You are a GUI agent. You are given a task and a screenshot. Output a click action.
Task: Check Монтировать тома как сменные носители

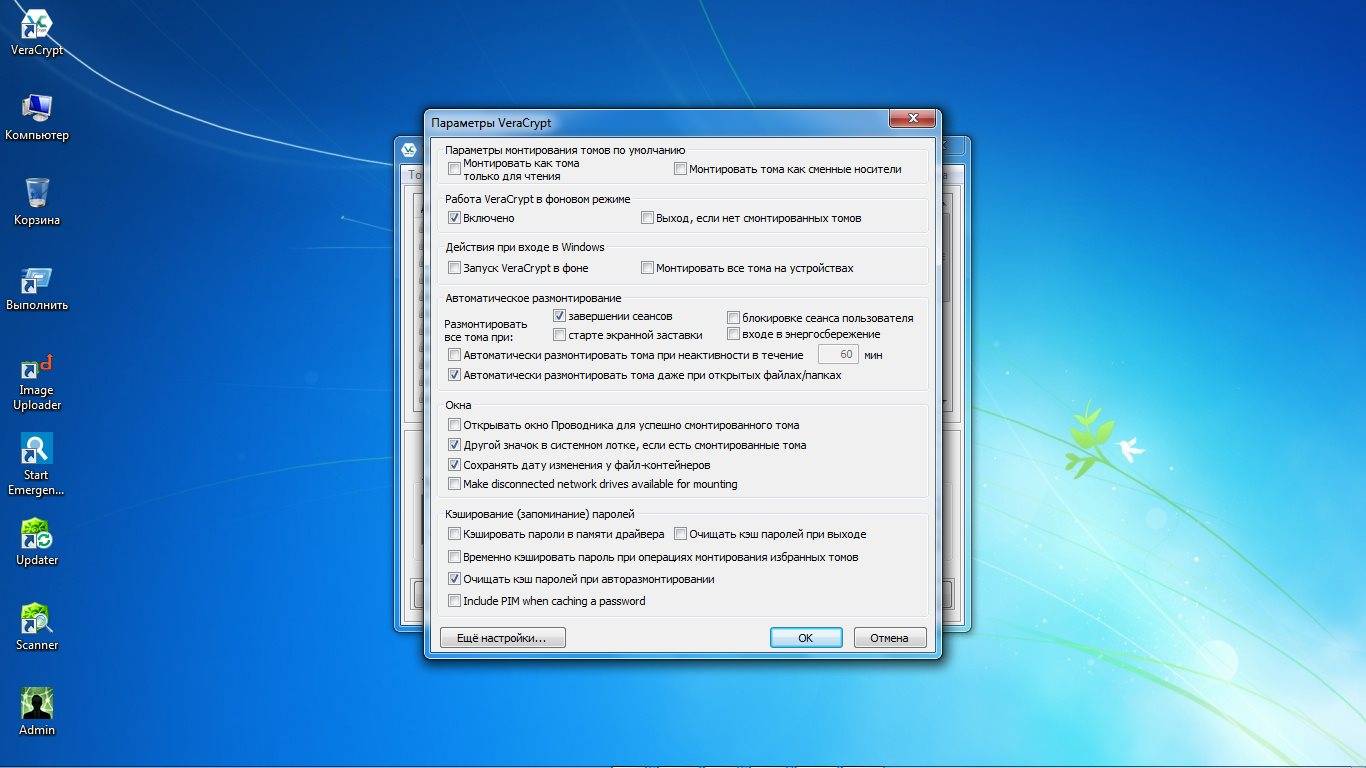(x=680, y=169)
